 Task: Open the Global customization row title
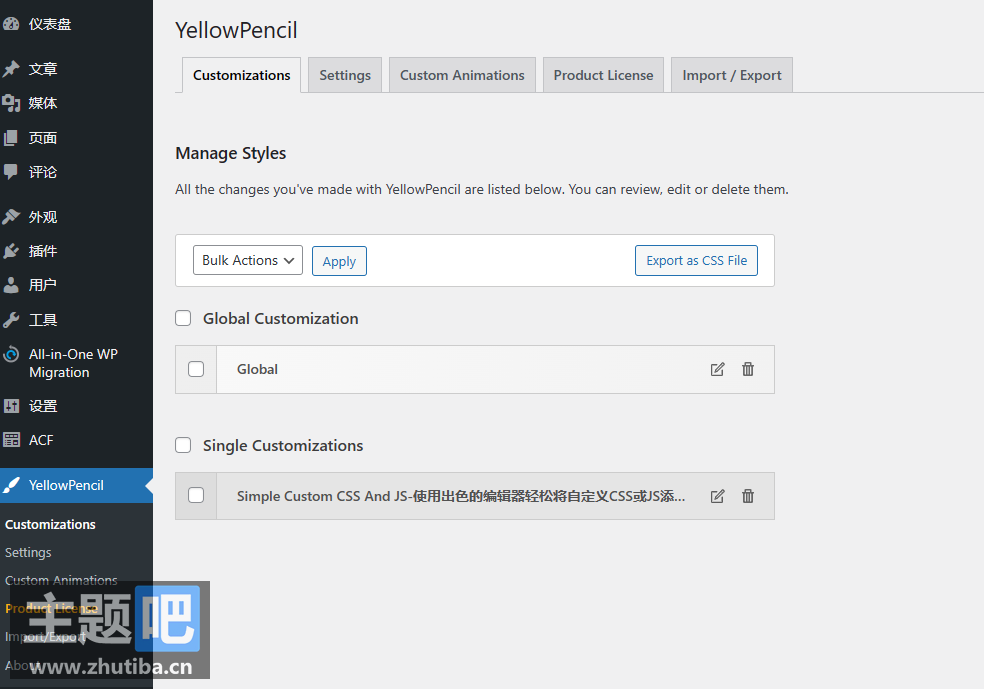257,369
